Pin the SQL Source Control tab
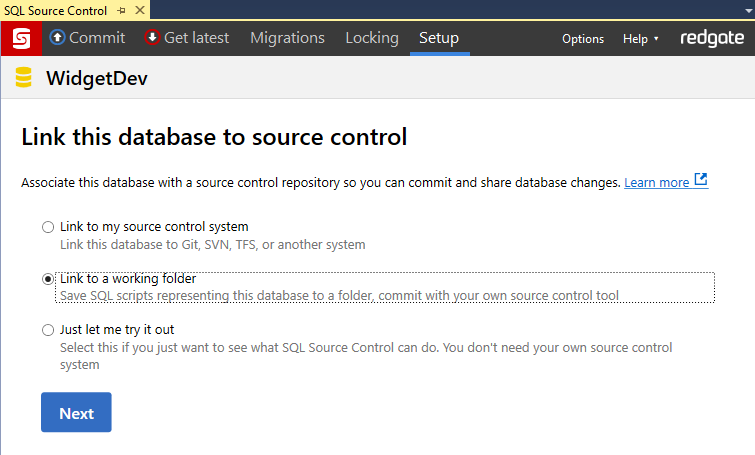755x455 pixels. (122, 9)
